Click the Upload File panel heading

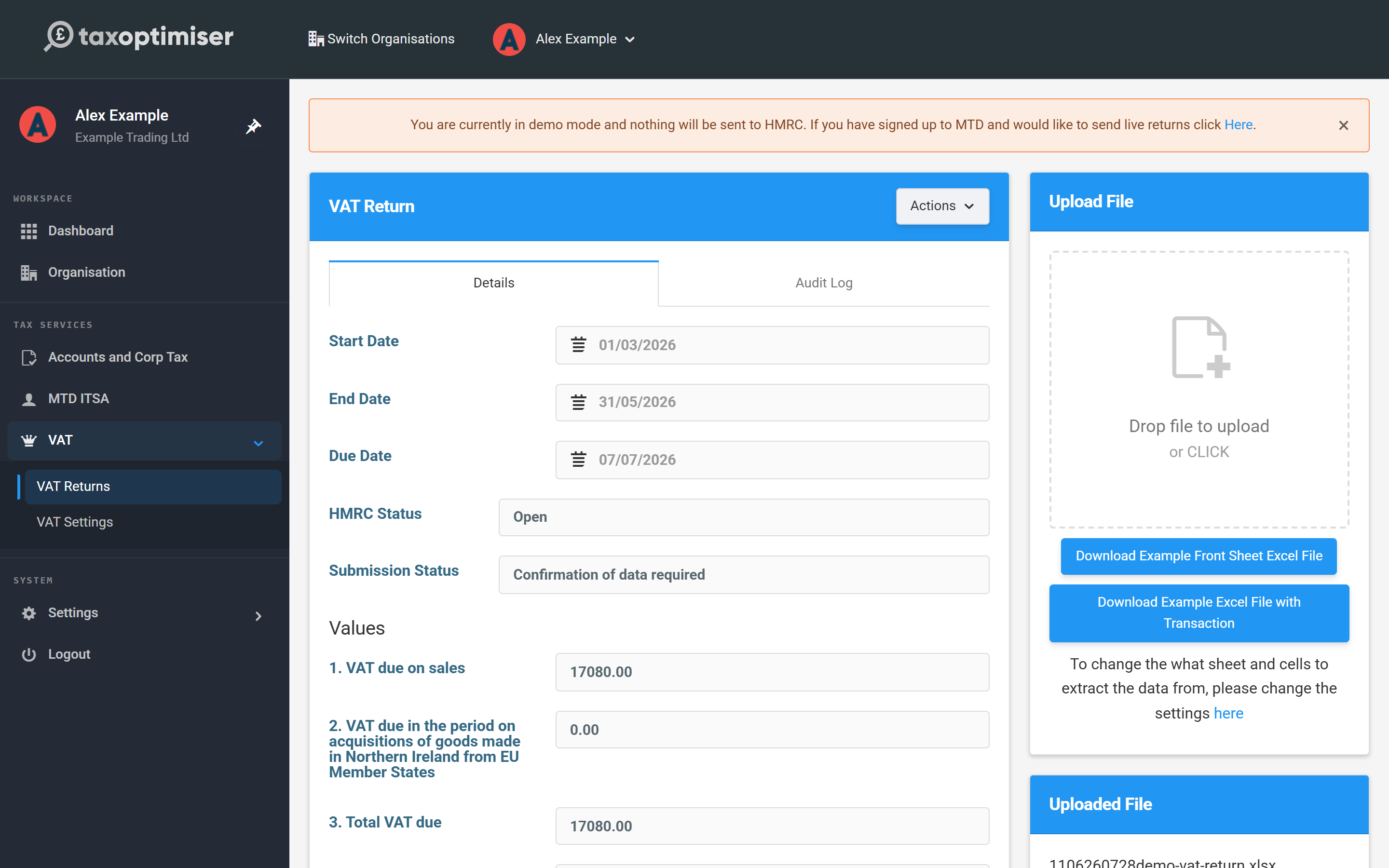point(1090,202)
